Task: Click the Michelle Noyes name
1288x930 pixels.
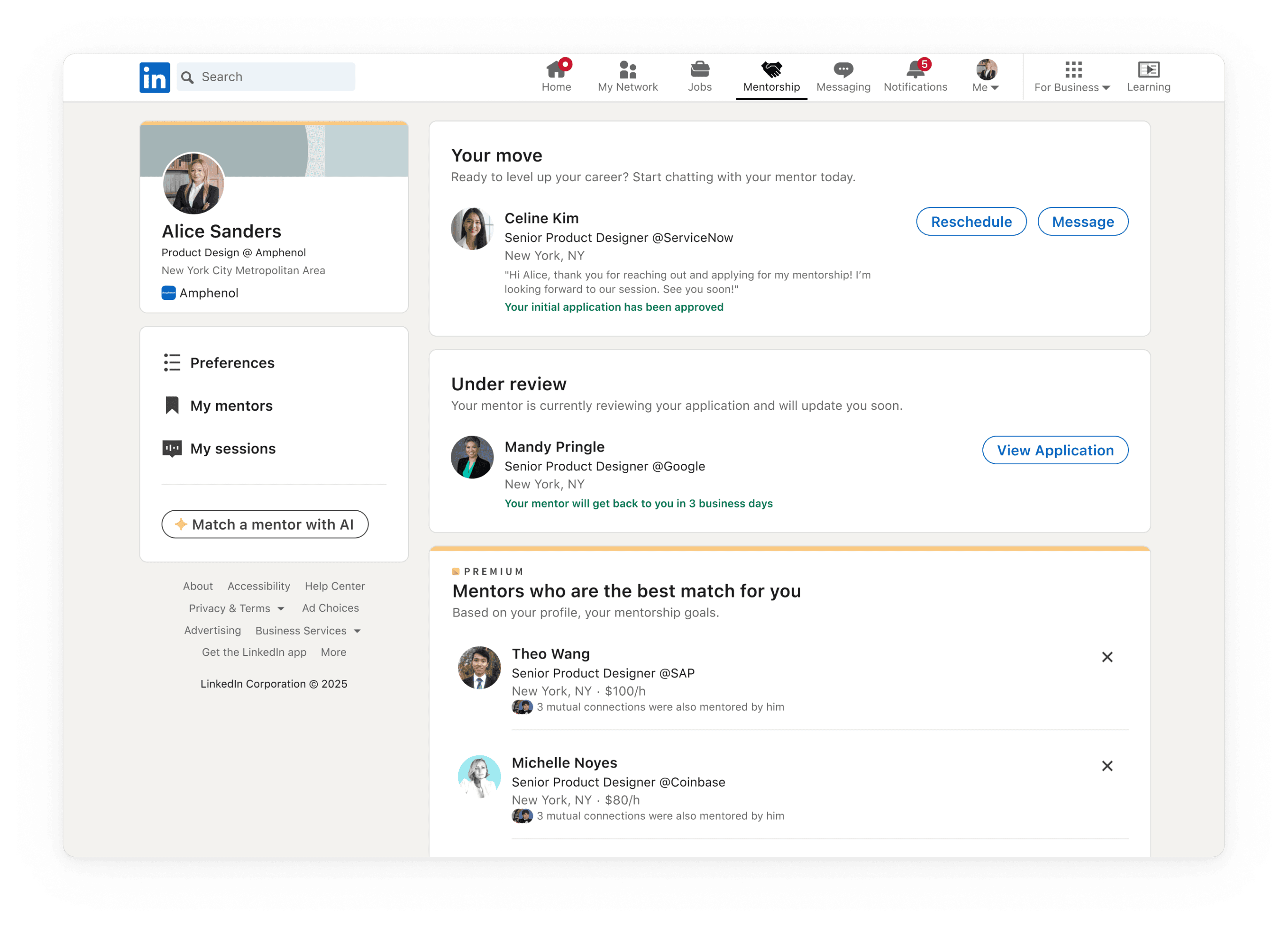Action: 564,763
